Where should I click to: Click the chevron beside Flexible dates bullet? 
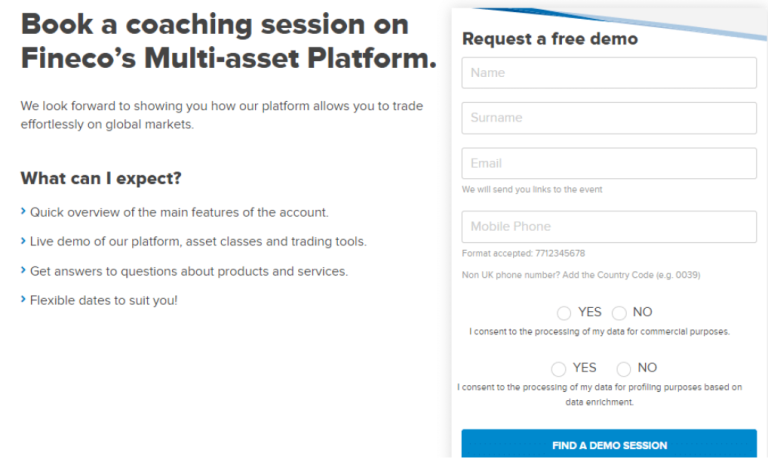pyautogui.click(x=23, y=300)
